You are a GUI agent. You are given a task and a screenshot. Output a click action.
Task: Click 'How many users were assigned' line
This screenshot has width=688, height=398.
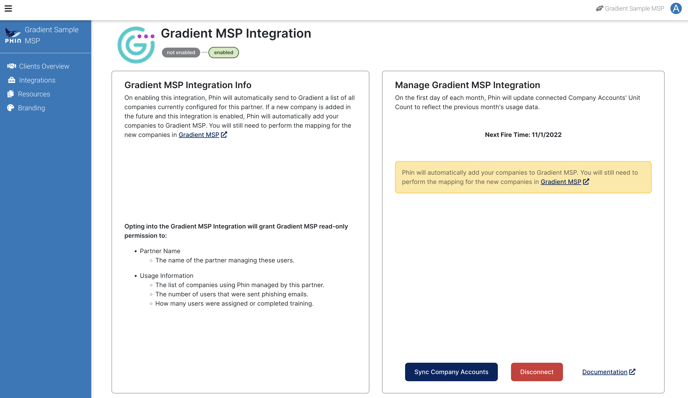coord(234,303)
